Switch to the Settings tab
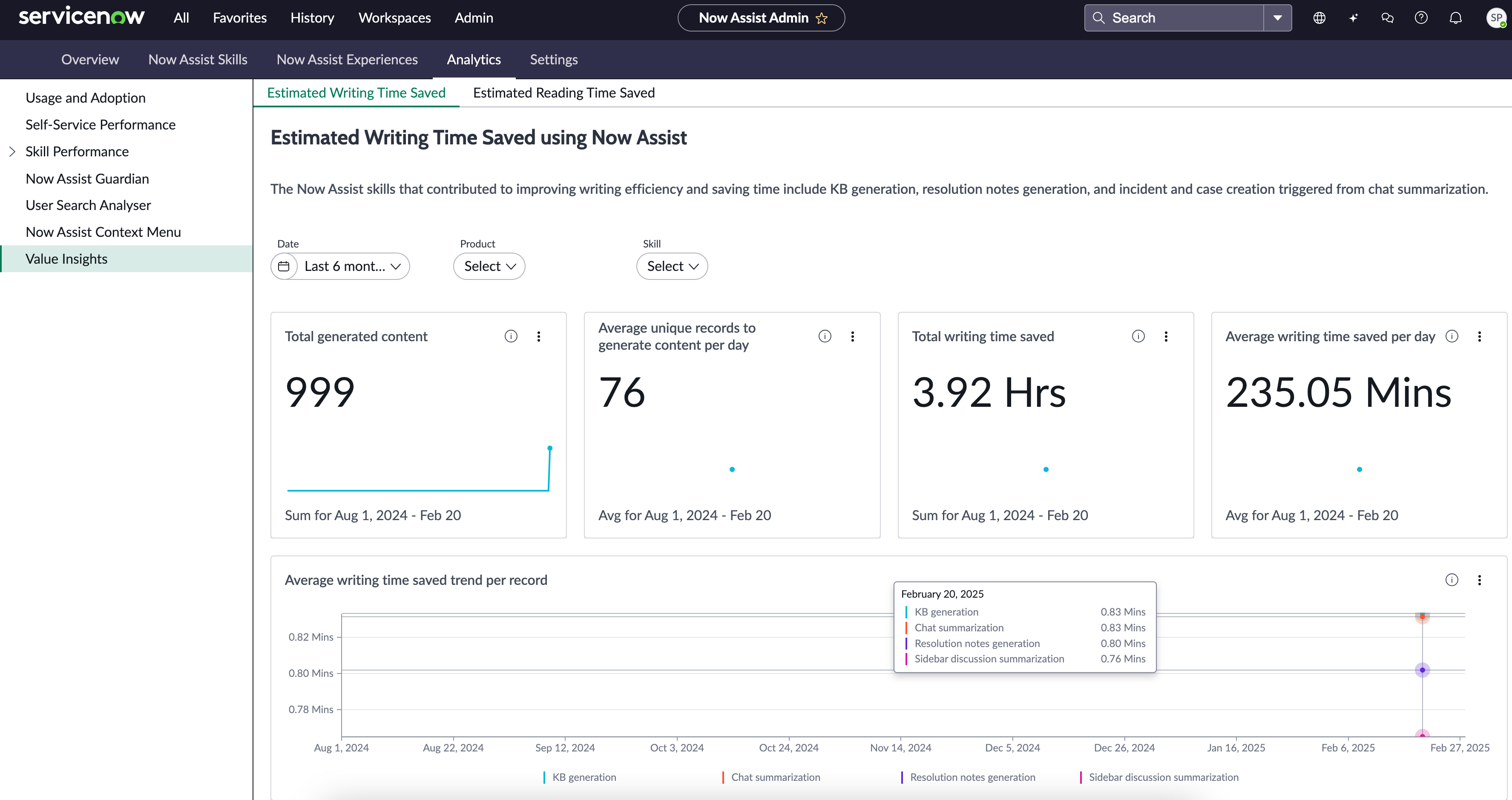 coord(554,59)
